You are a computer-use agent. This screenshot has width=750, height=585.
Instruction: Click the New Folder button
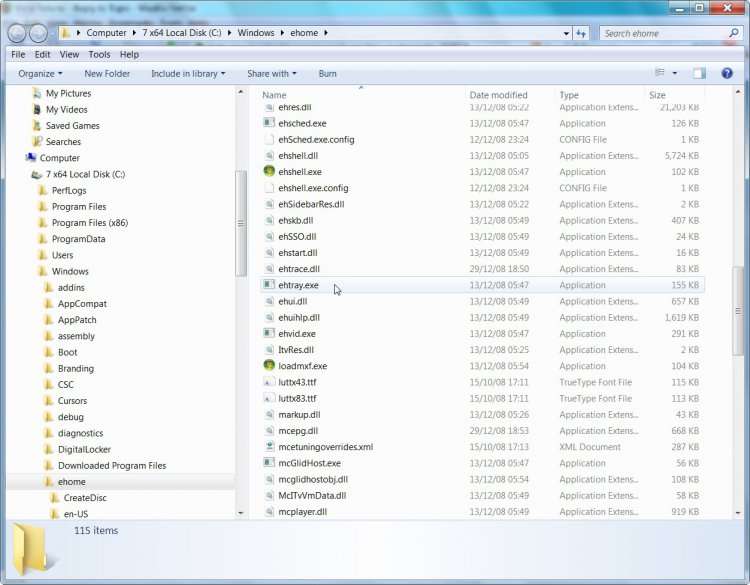pos(107,74)
